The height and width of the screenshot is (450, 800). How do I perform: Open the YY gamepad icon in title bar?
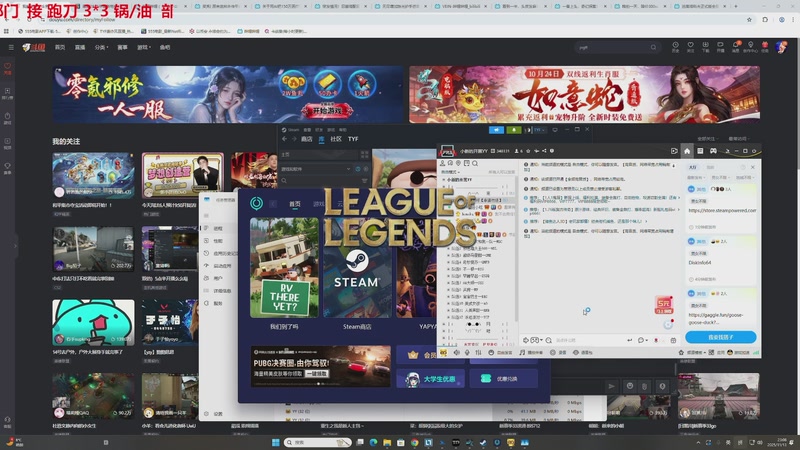(713, 151)
